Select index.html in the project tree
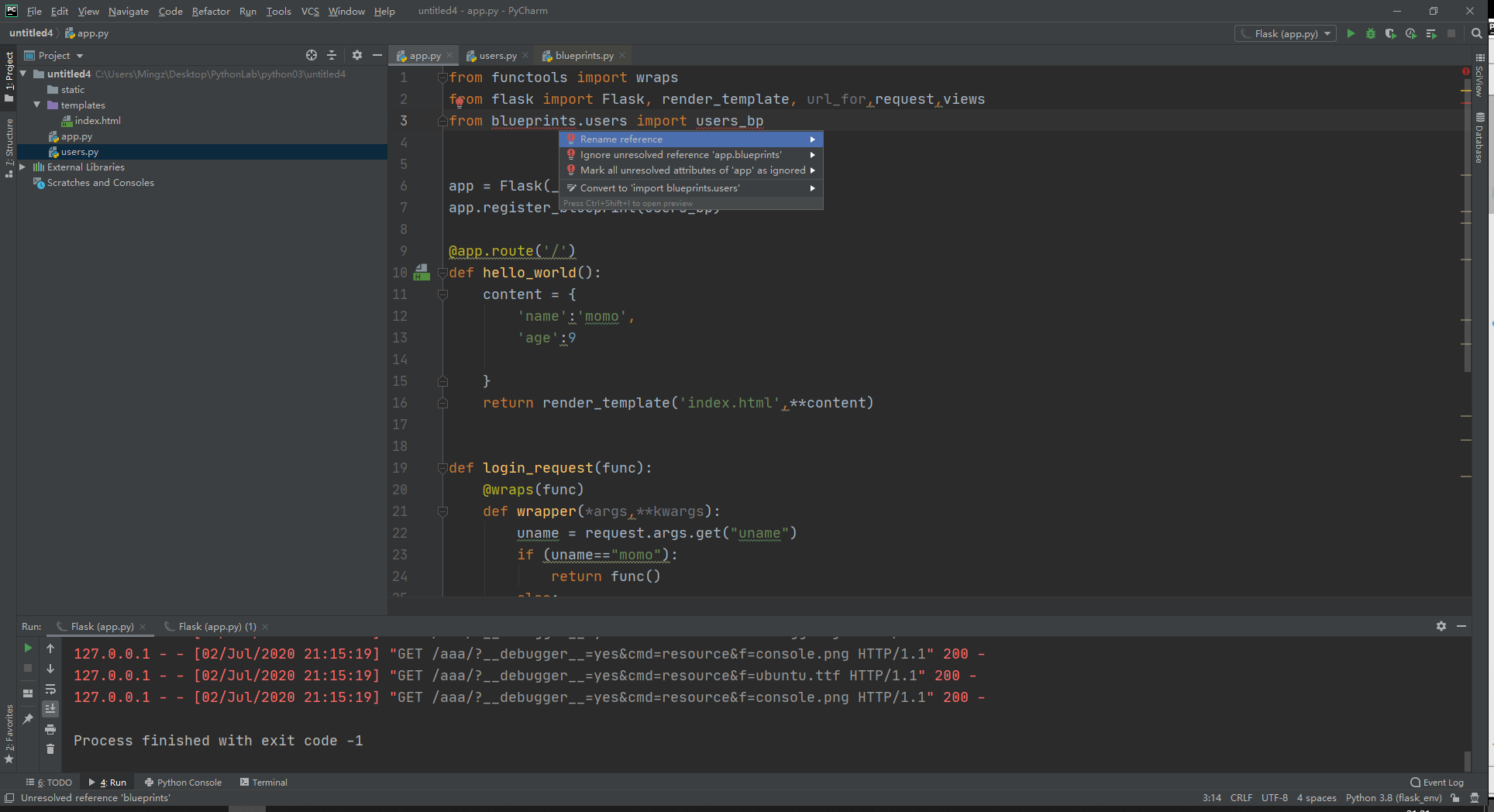The height and width of the screenshot is (812, 1494). pos(98,120)
